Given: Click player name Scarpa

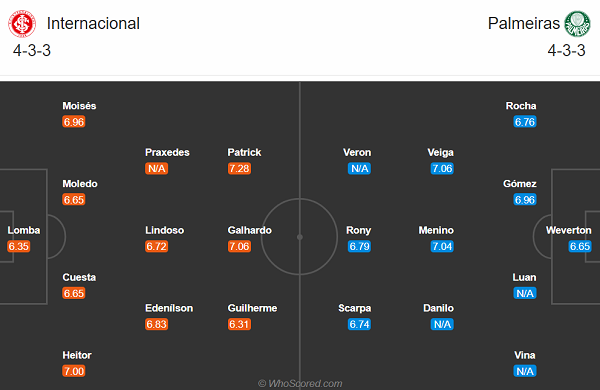Looking at the screenshot, I should click(x=355, y=308).
